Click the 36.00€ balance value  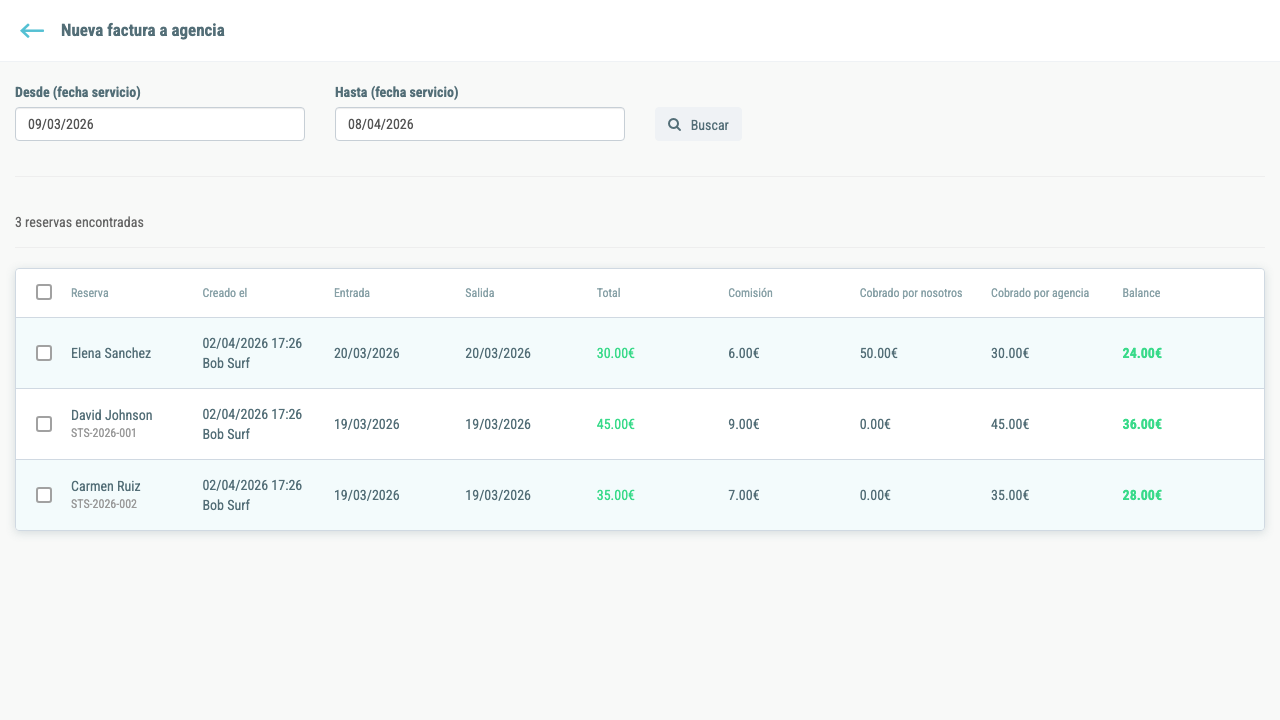pyautogui.click(x=1142, y=424)
